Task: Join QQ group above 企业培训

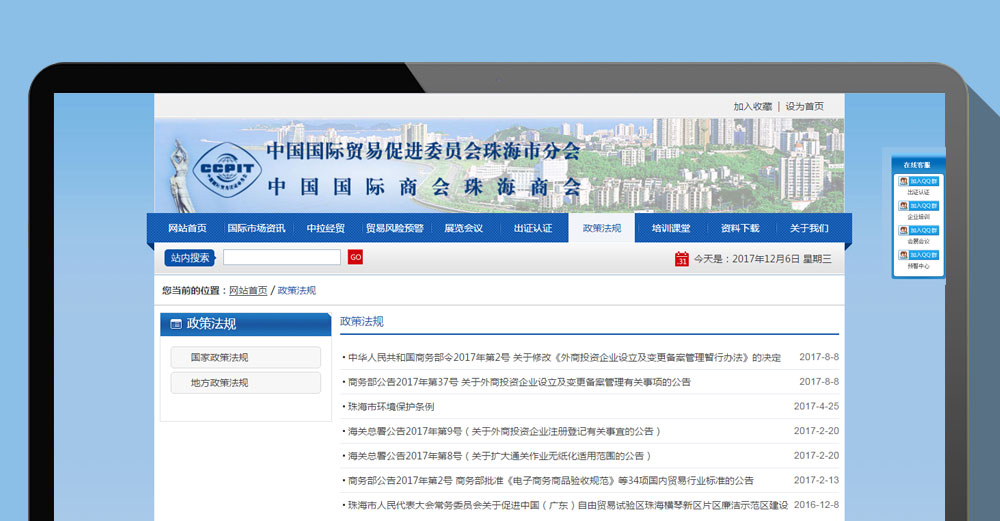Action: pos(918,206)
